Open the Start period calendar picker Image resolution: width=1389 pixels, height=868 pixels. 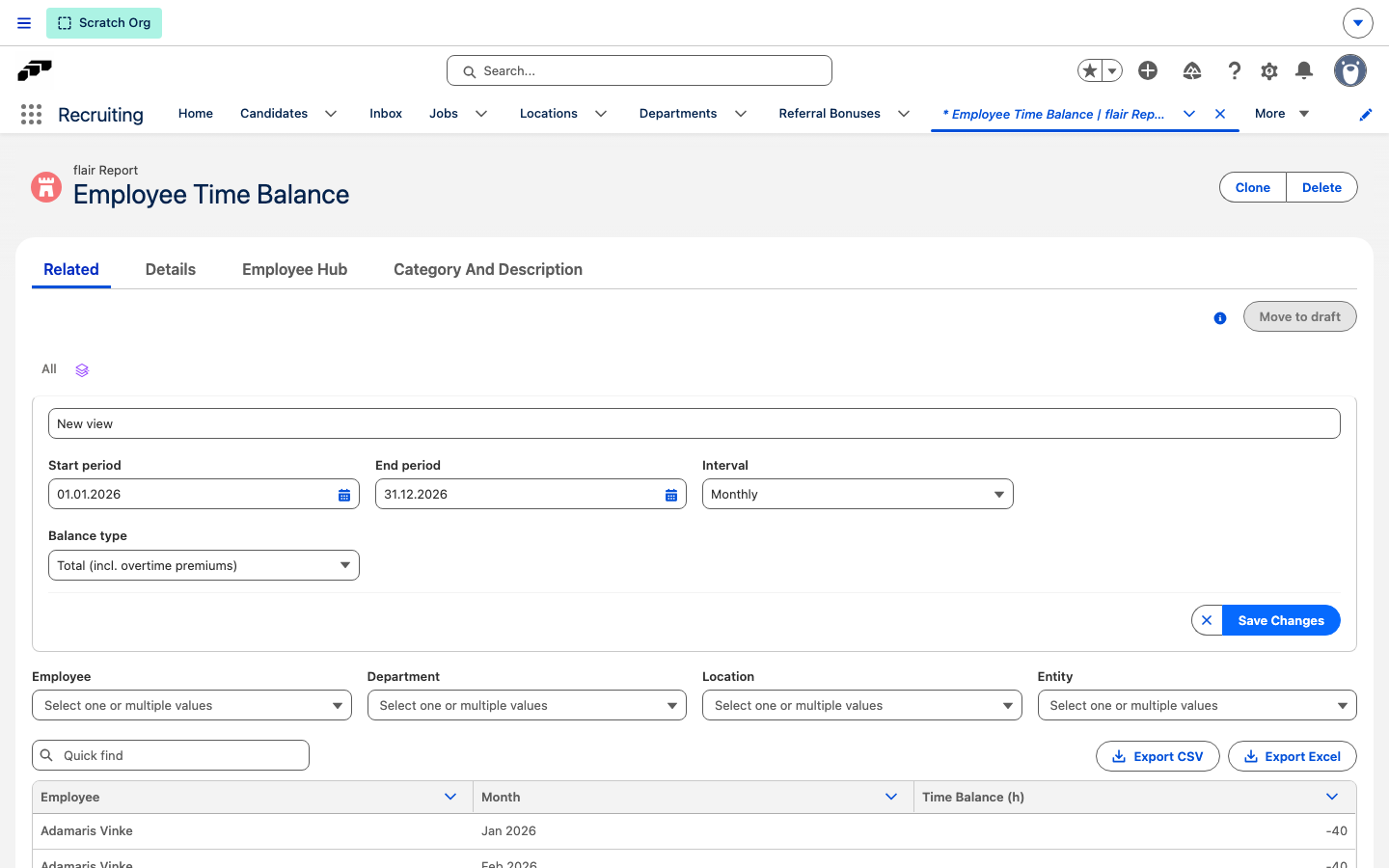[x=344, y=495]
